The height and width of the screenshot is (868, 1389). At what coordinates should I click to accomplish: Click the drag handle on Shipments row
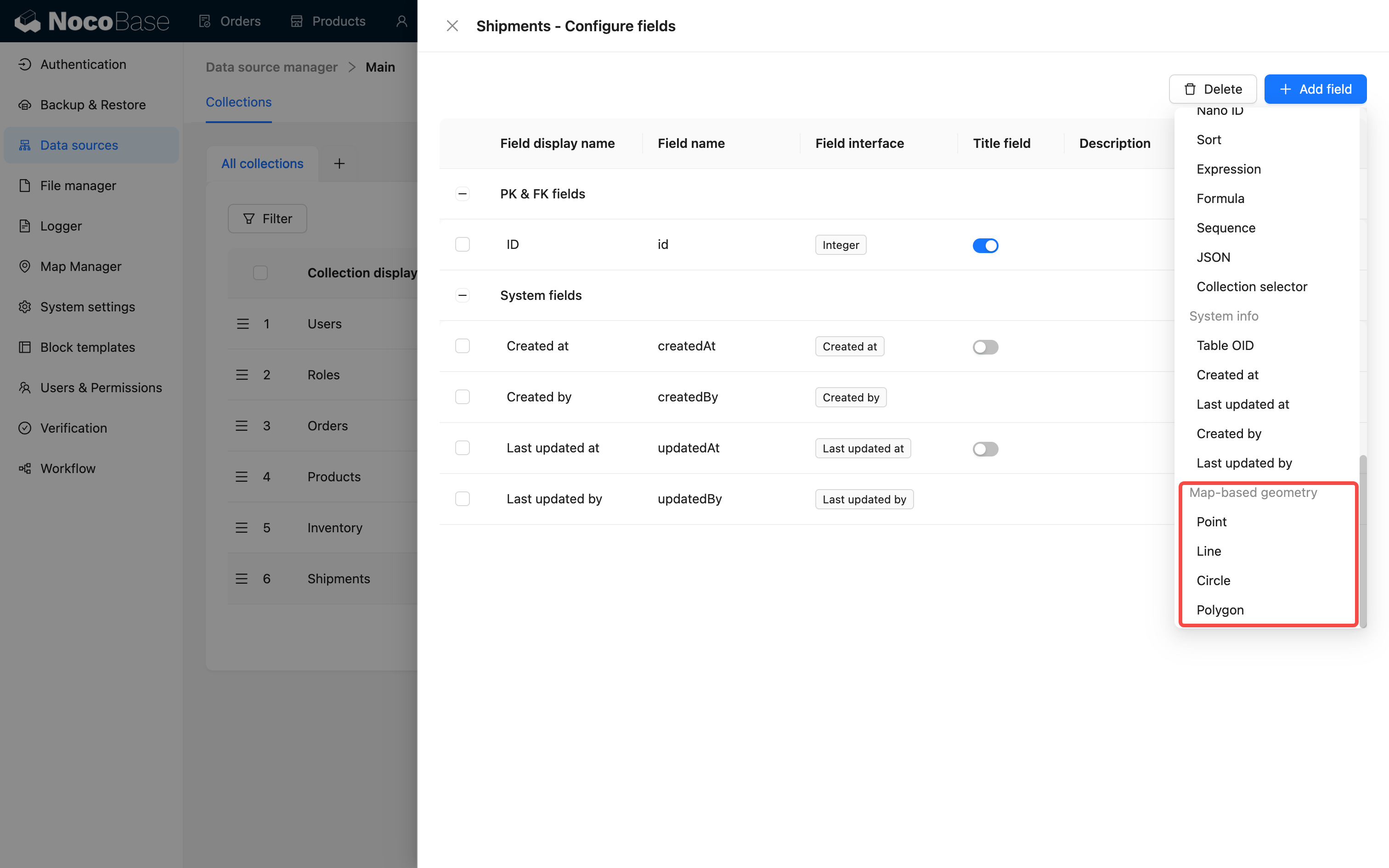coord(242,579)
